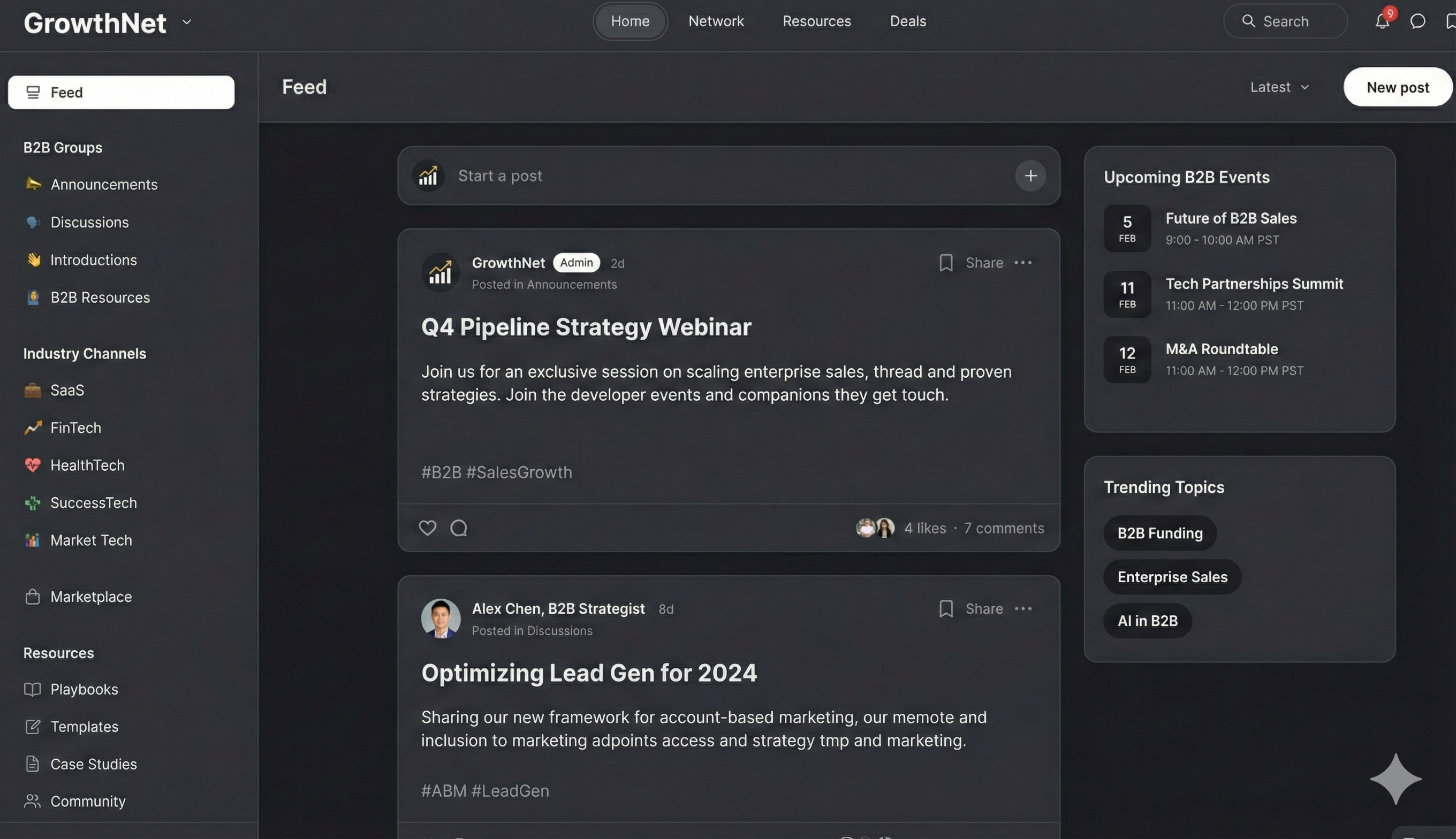Screen dimensions: 1456x839
Task: Click the sparkle assistant icon
Action: 1396,779
